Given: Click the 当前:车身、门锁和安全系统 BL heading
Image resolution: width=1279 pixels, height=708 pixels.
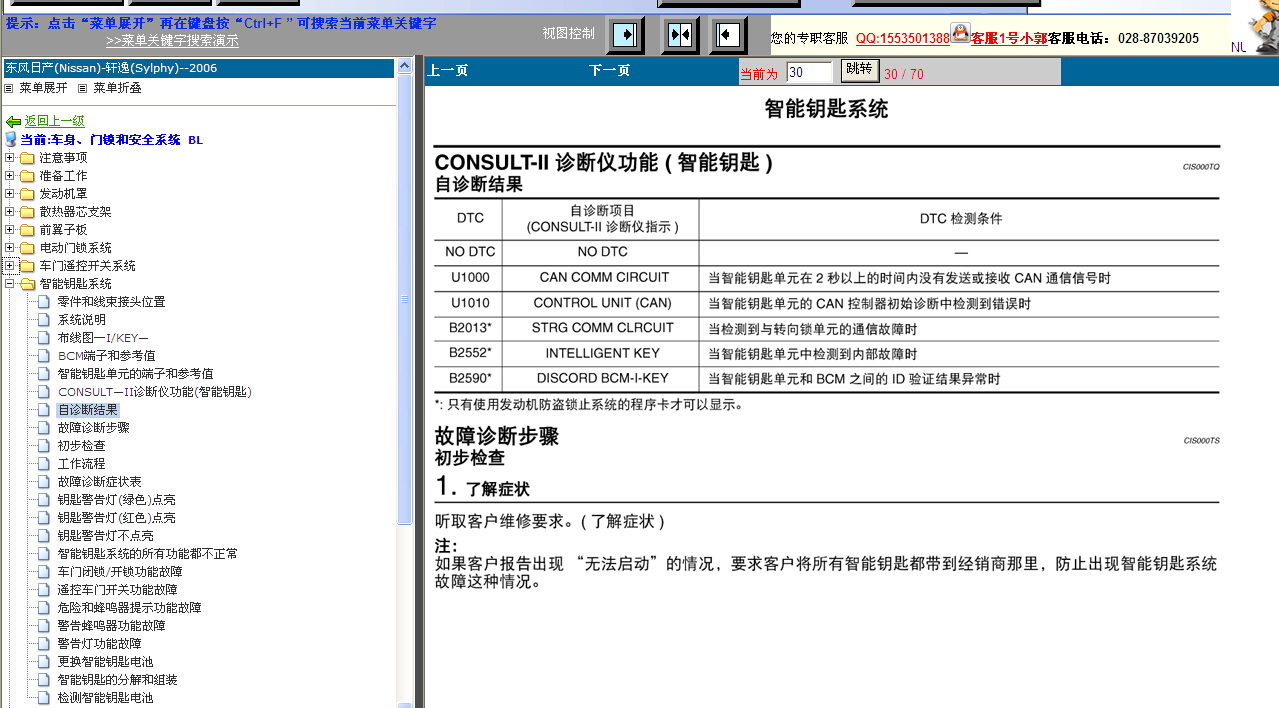Looking at the screenshot, I should pos(112,140).
